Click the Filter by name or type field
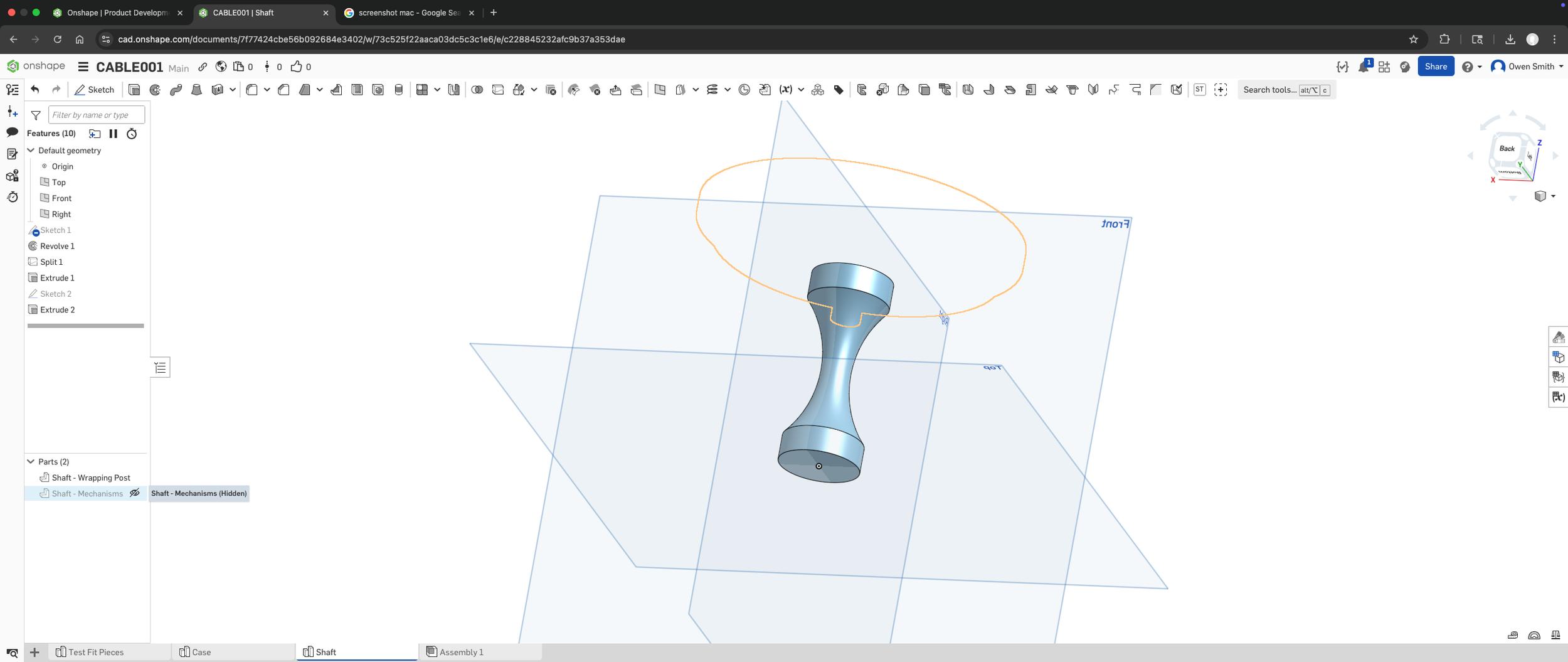Image resolution: width=1568 pixels, height=662 pixels. [x=97, y=115]
